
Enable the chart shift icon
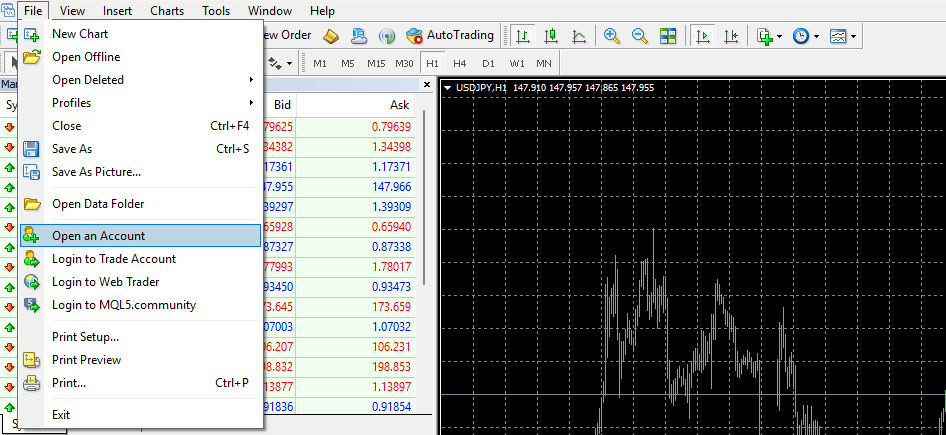coord(731,36)
